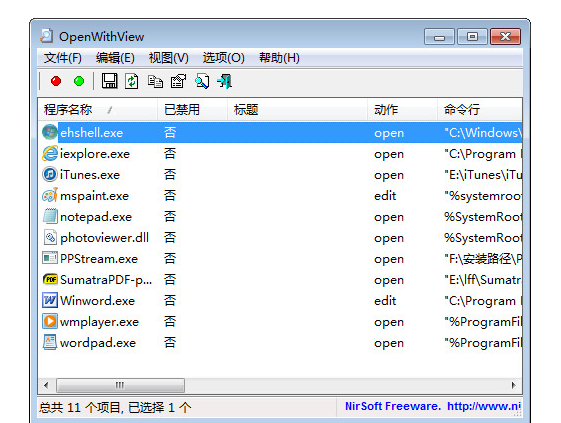561x423 pixels.
Task: Click the refresh toolbar icon
Action: [132, 81]
